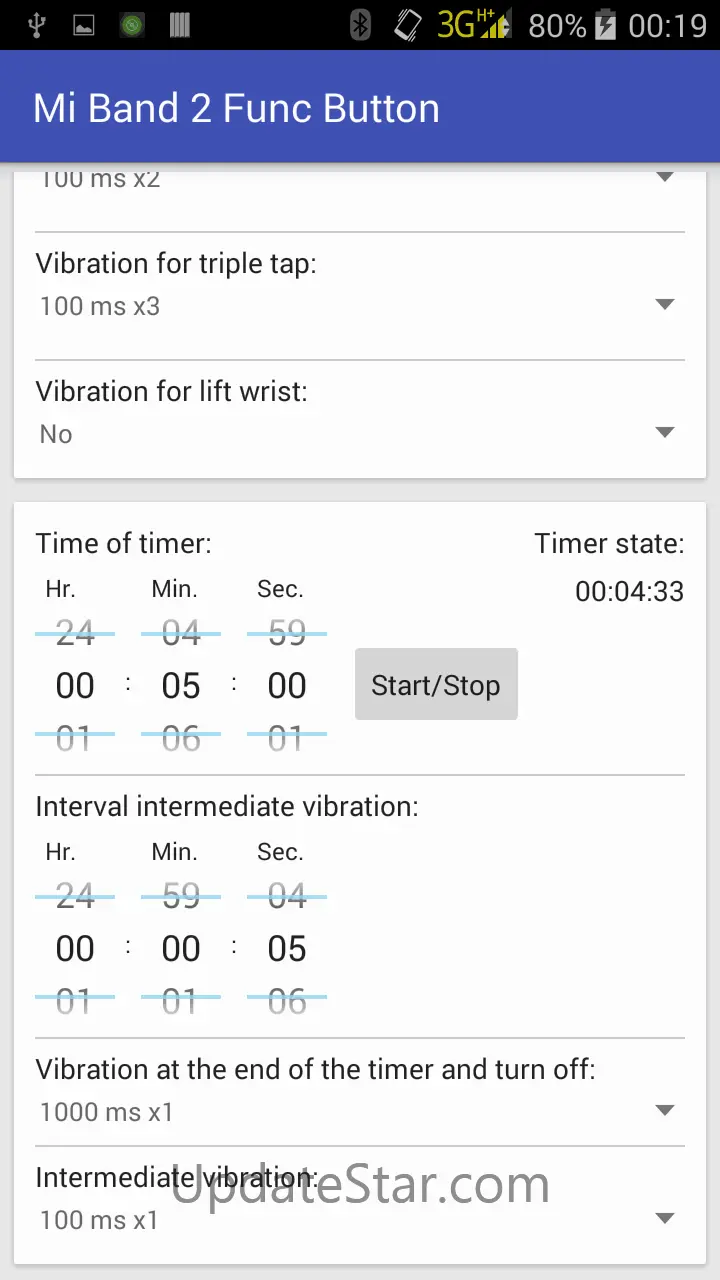The width and height of the screenshot is (720, 1280).
Task: Tap the interval seconds value 05
Action: [x=287, y=949]
